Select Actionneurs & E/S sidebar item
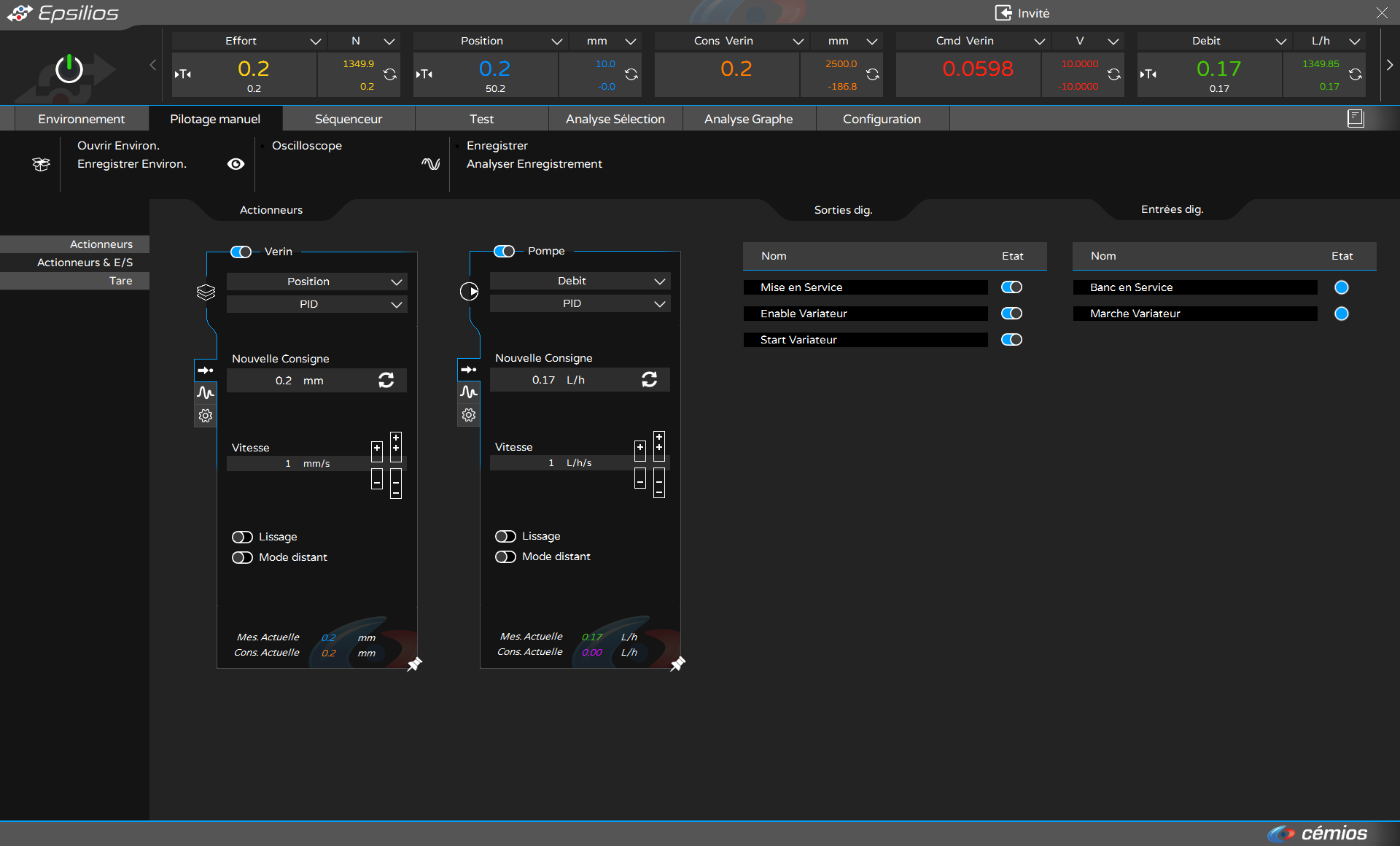 (x=85, y=263)
